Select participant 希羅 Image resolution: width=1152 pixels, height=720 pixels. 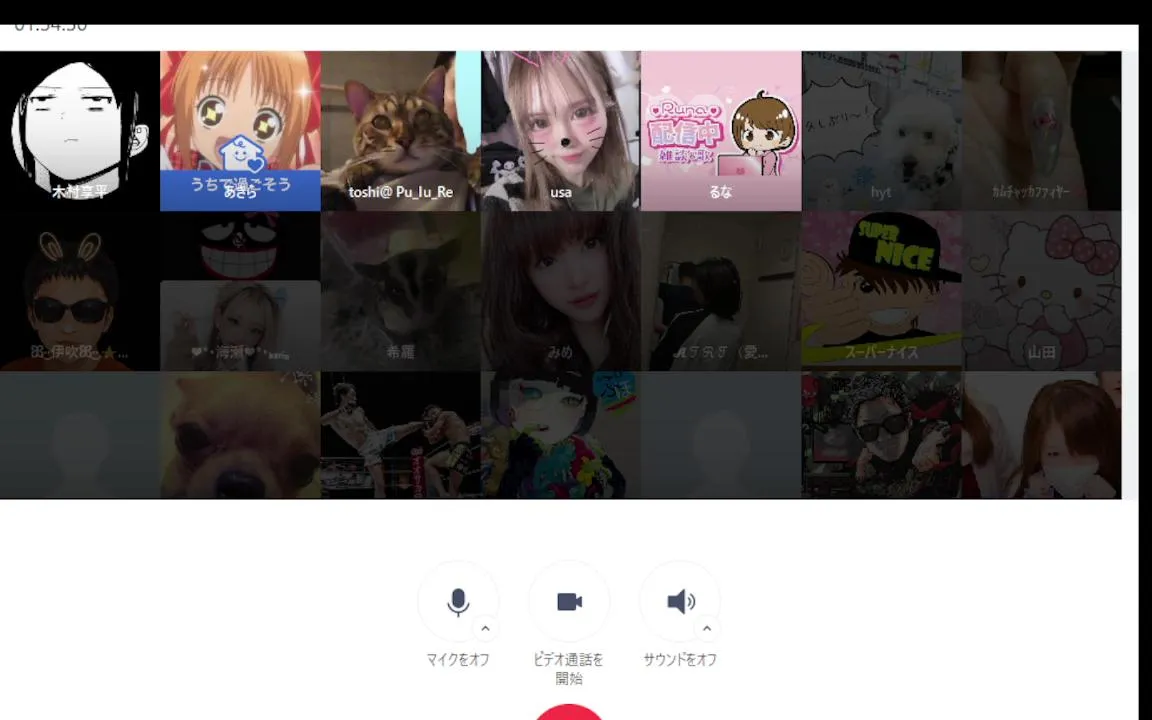pyautogui.click(x=400, y=291)
